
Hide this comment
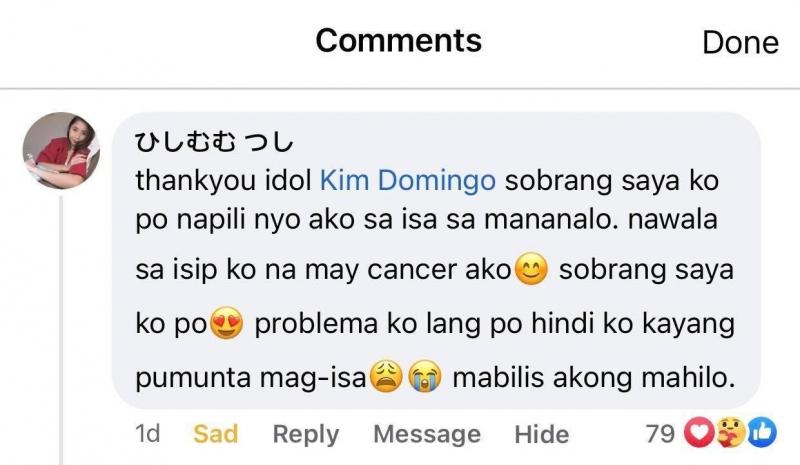click(x=541, y=434)
